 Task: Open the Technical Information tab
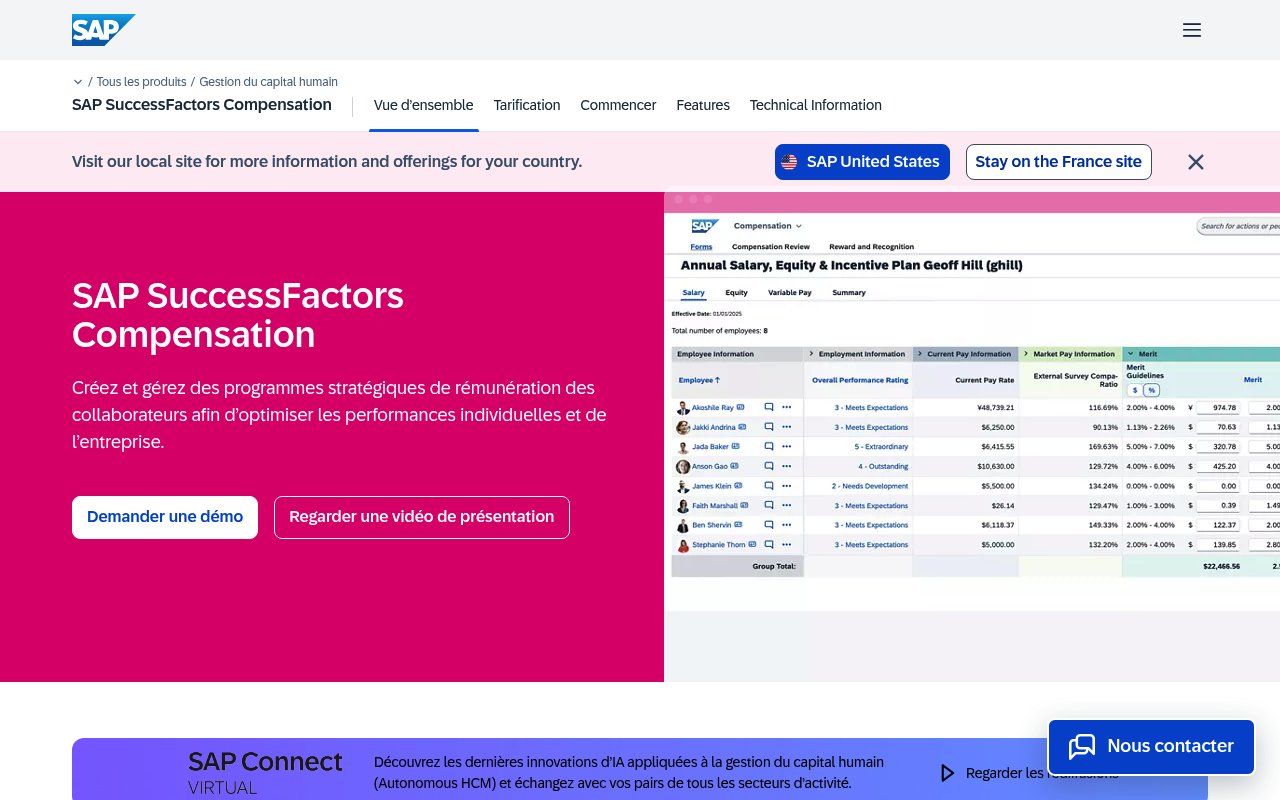click(816, 105)
